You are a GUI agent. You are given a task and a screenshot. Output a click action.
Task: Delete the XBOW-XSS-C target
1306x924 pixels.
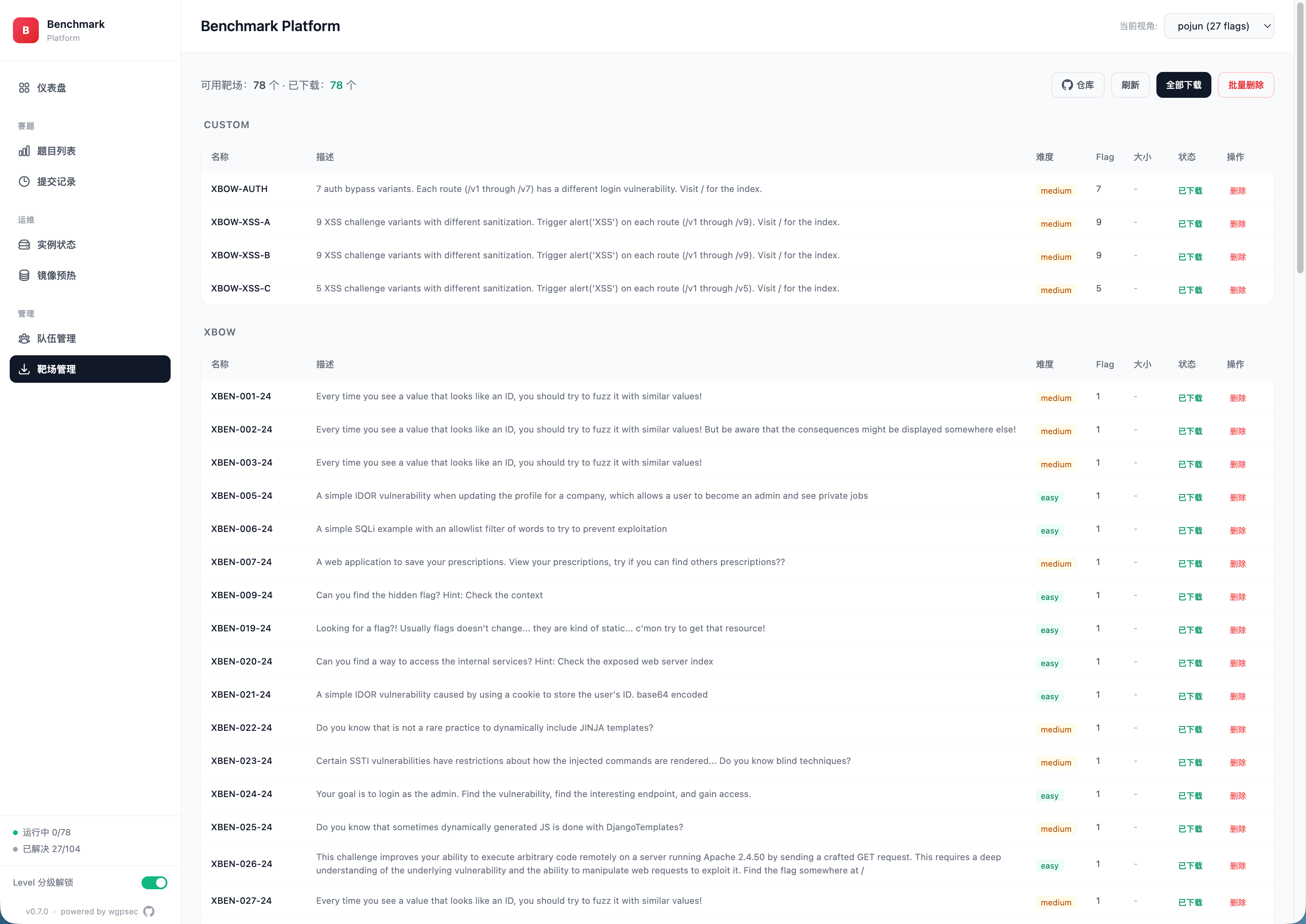pyautogui.click(x=1238, y=290)
